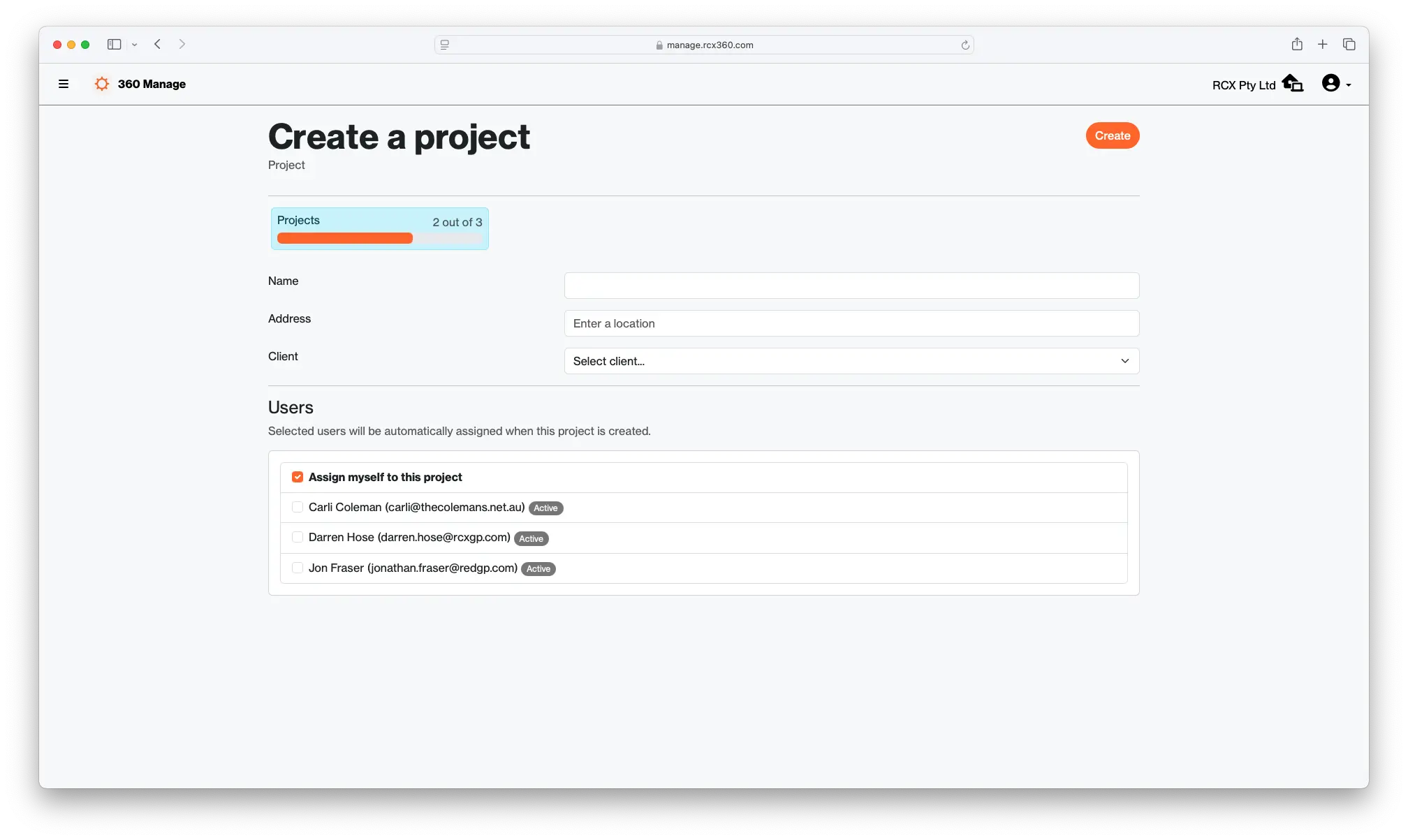Toggle Assign myself to this project checkbox
Image resolution: width=1408 pixels, height=840 pixels.
coord(298,477)
